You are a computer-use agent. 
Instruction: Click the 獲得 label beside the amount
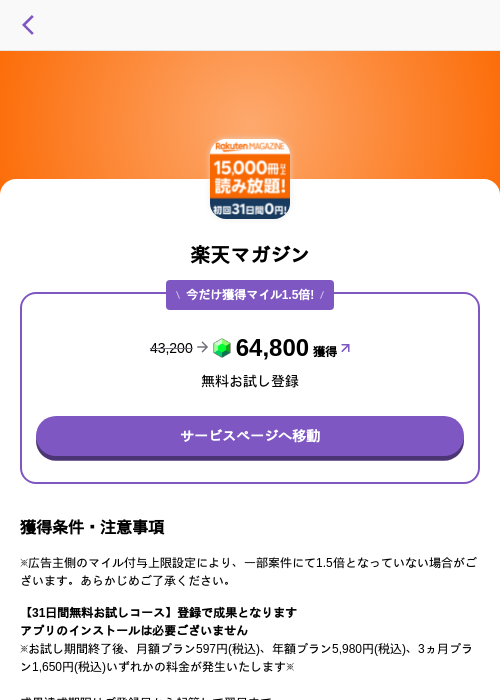pos(325,351)
